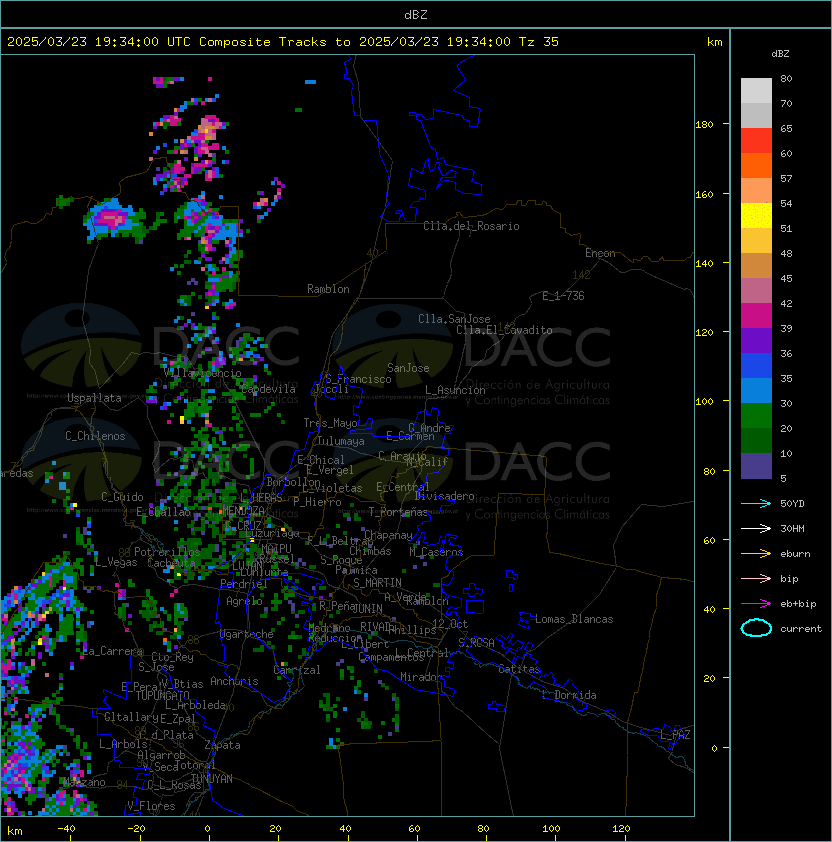Screen dimensions: 832x842
Task: Click the 'TUNUYAN' map label
Action: click(x=212, y=779)
